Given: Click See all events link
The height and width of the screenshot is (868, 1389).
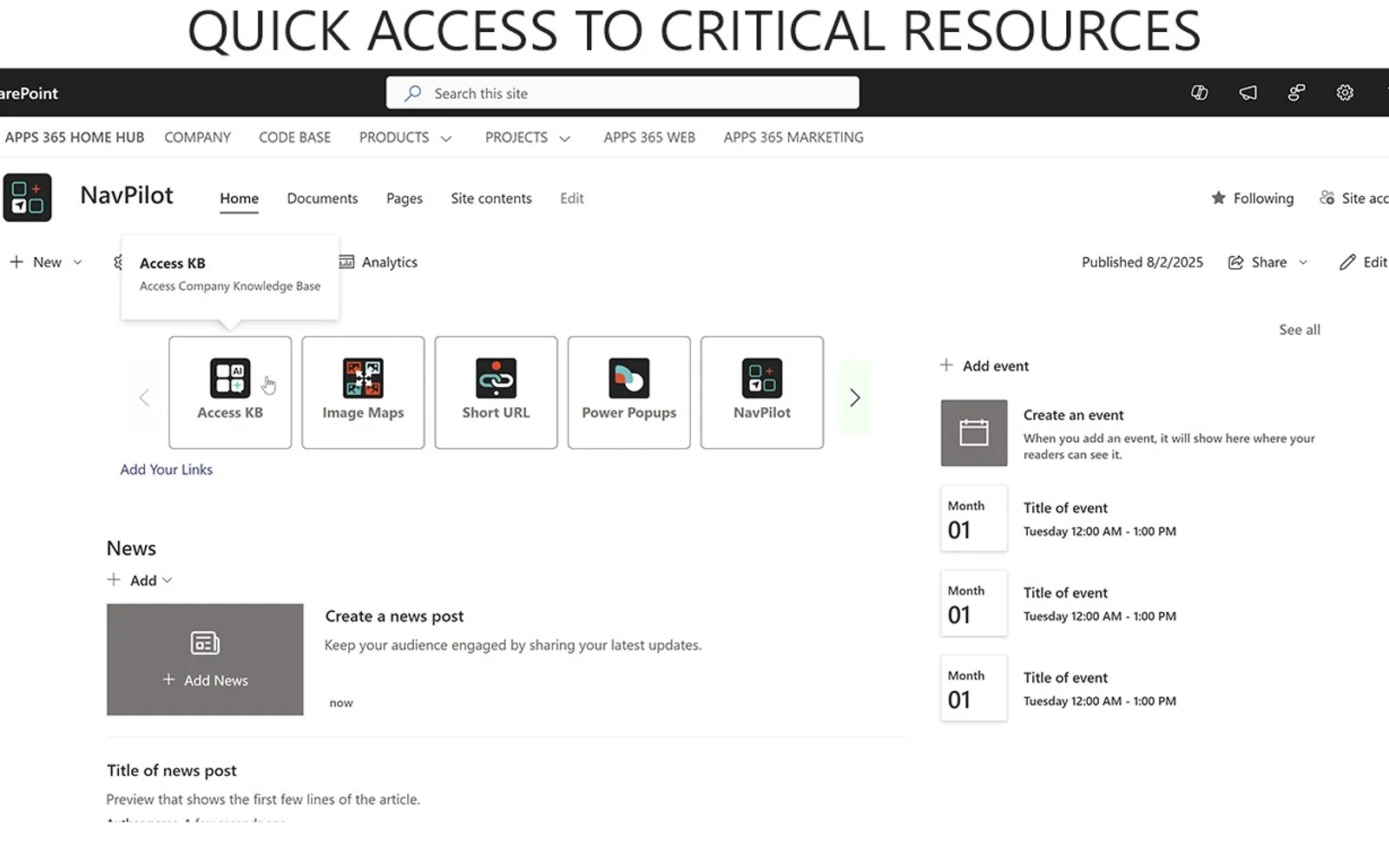Looking at the screenshot, I should (1300, 330).
